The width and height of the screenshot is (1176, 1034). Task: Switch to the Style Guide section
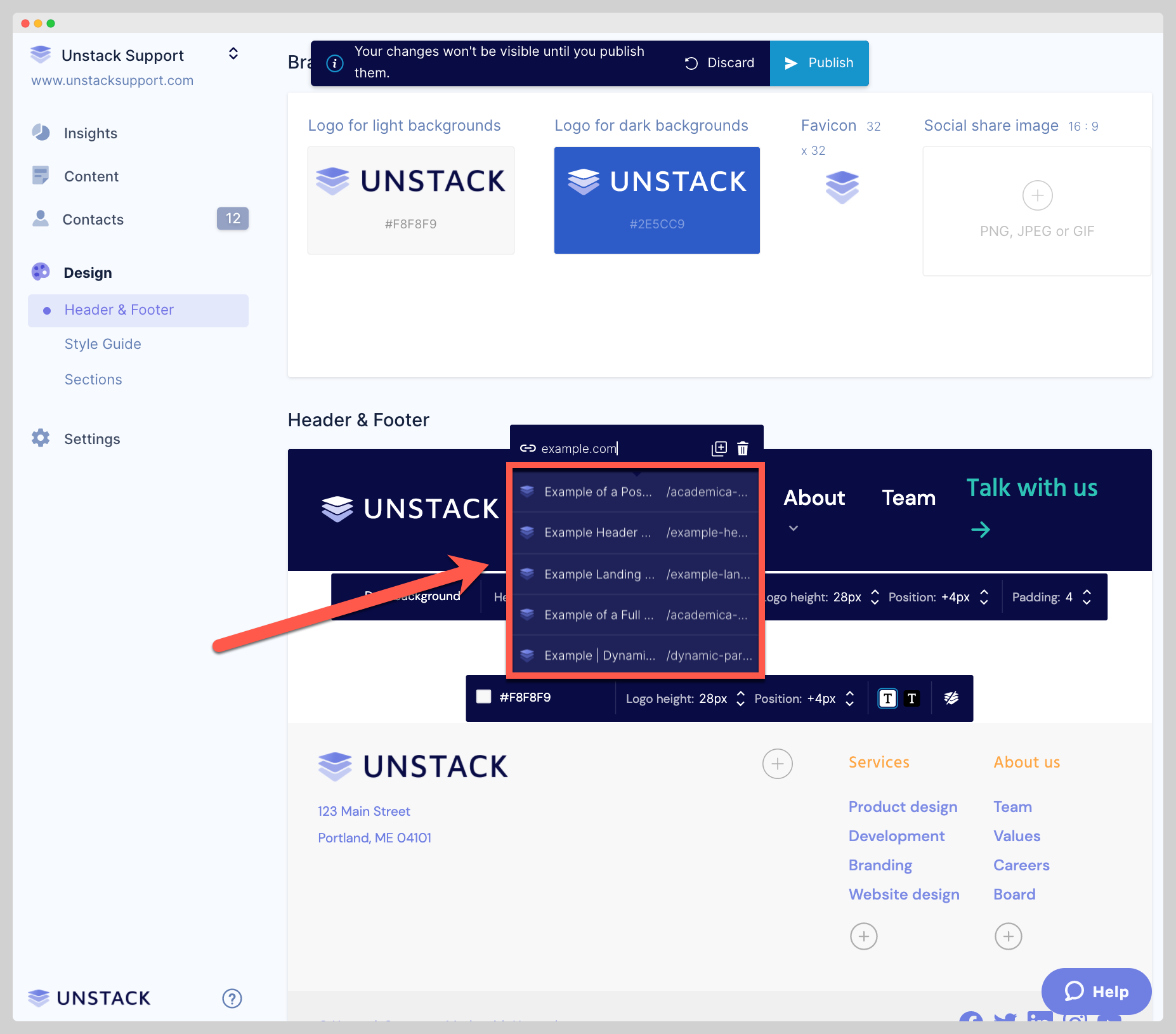[x=102, y=344]
